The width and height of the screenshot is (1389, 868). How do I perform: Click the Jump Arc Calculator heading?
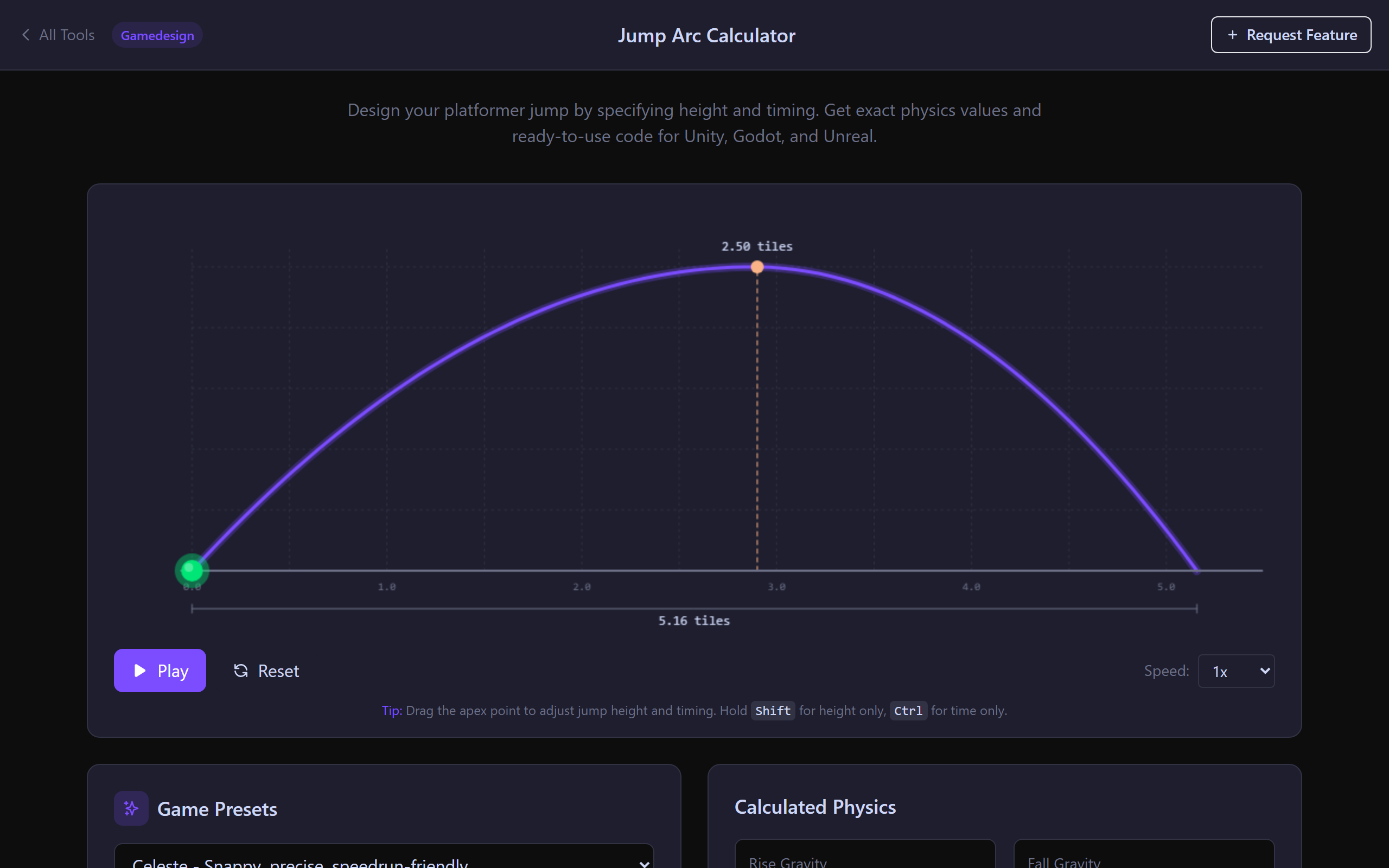click(706, 34)
